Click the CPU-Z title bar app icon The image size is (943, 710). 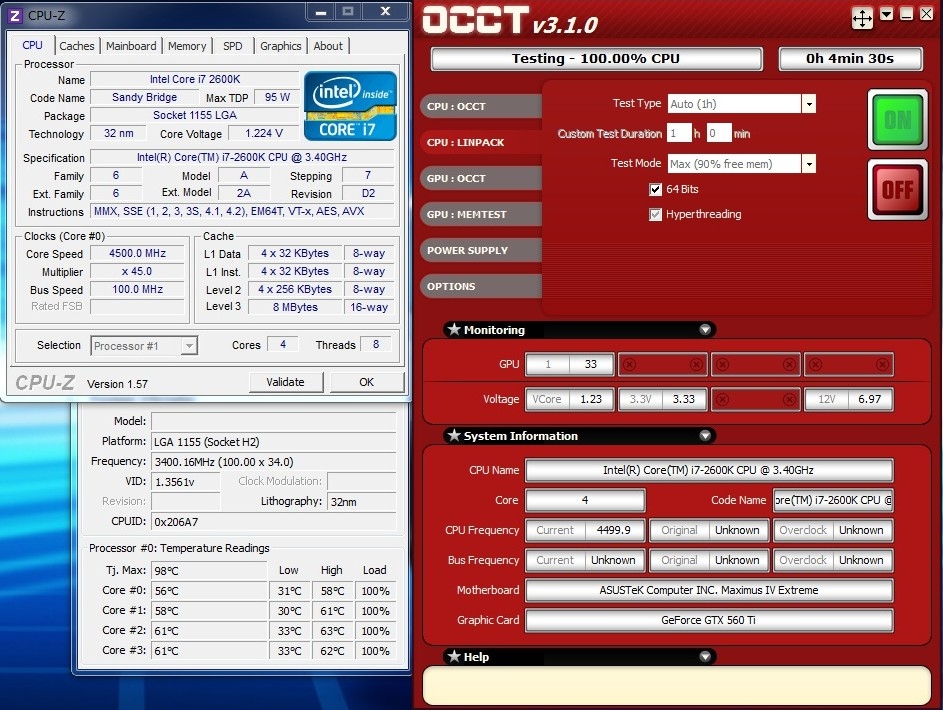click(x=15, y=15)
